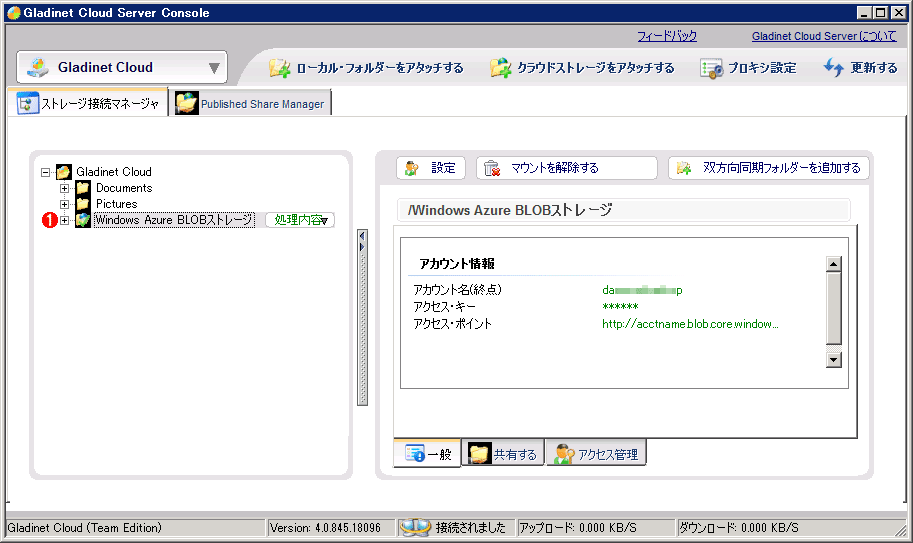Select Pictures in the tree
Image resolution: width=913 pixels, height=543 pixels.
116,204
